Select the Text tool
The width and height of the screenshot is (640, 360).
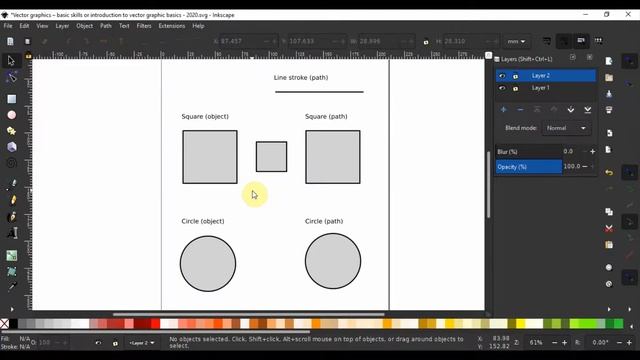point(12,233)
